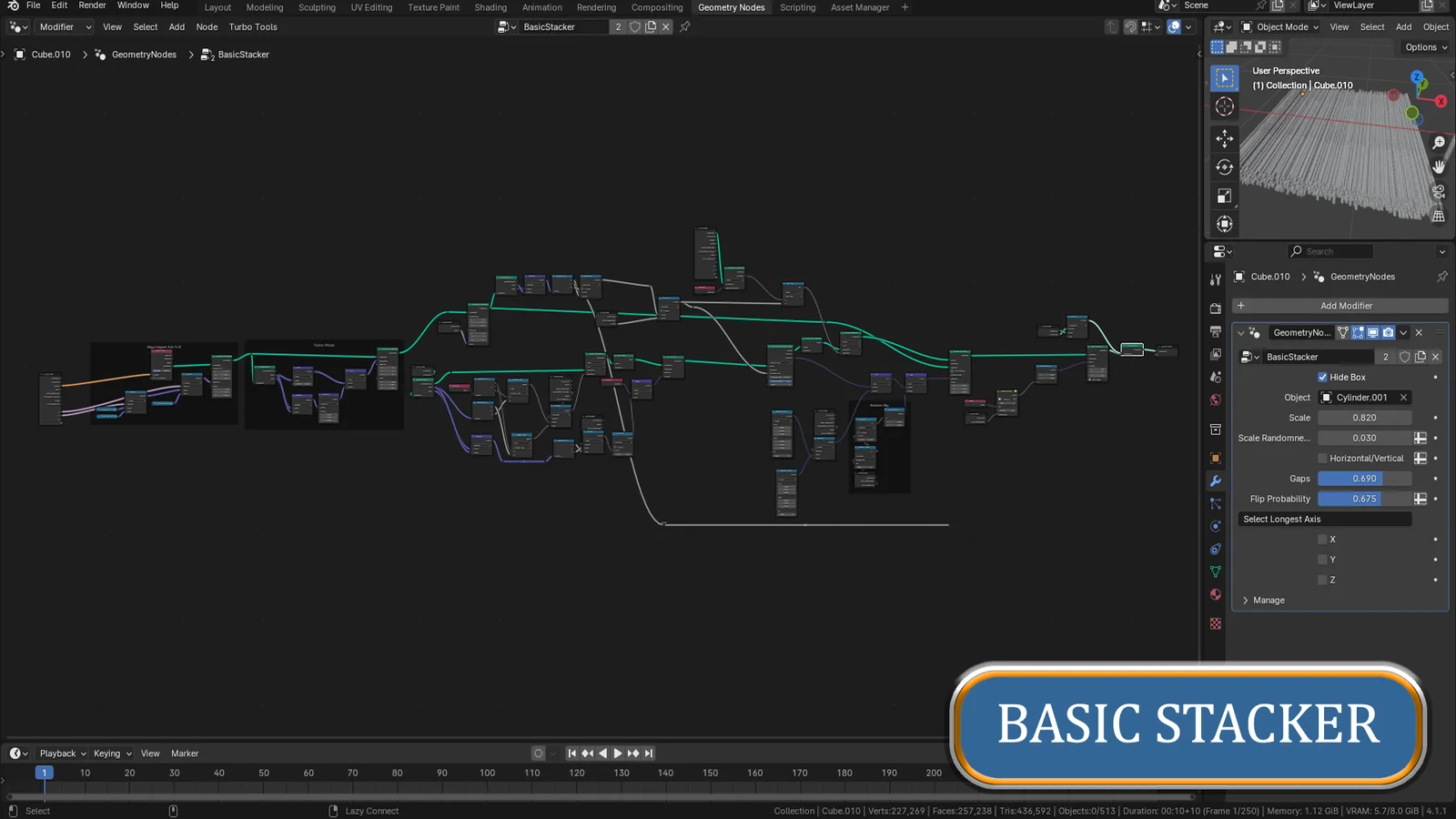This screenshot has height=819, width=1456.
Task: Click the Move tool in viewport toolbar
Action: click(x=1224, y=138)
